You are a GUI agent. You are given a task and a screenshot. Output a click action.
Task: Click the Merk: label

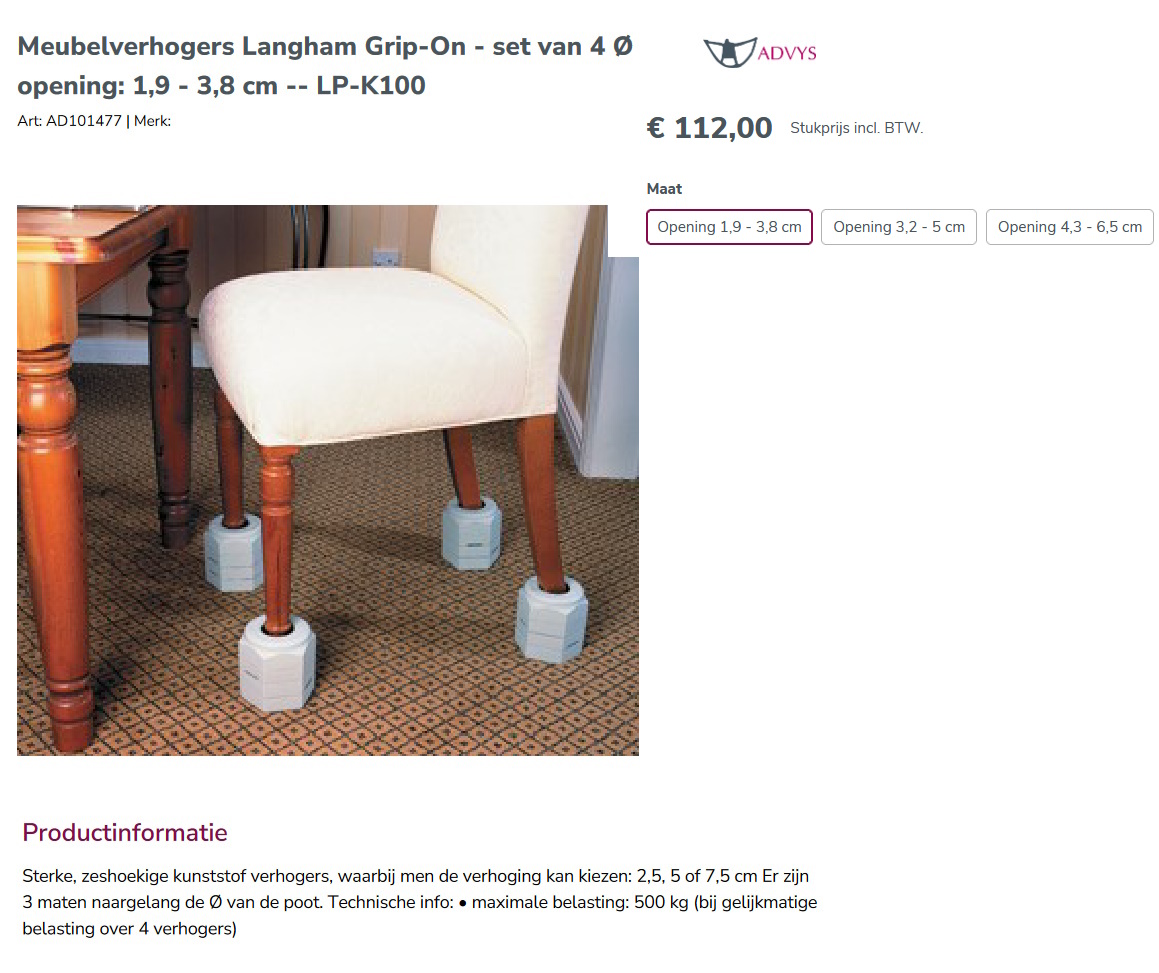152,121
